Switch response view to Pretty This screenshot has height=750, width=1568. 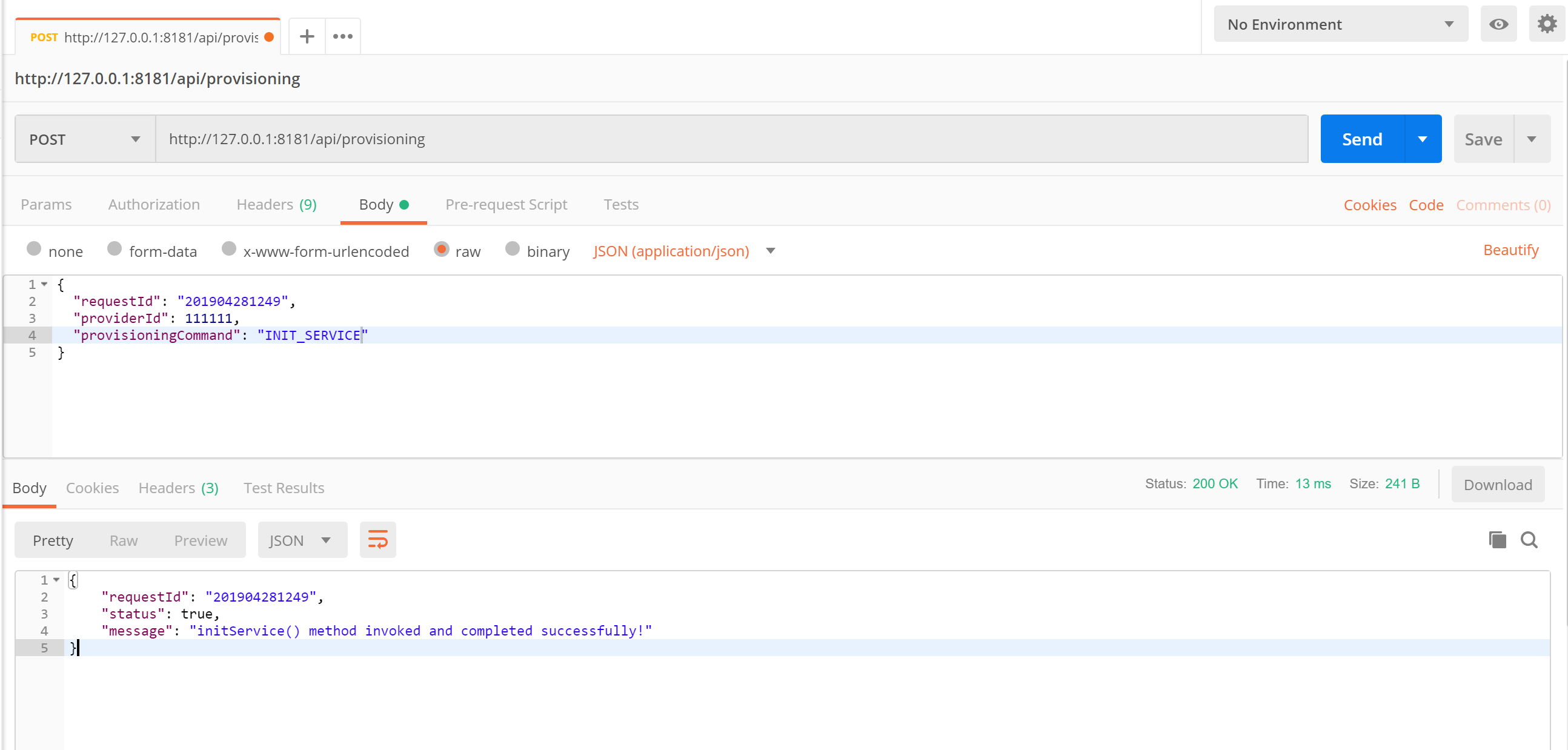click(53, 540)
